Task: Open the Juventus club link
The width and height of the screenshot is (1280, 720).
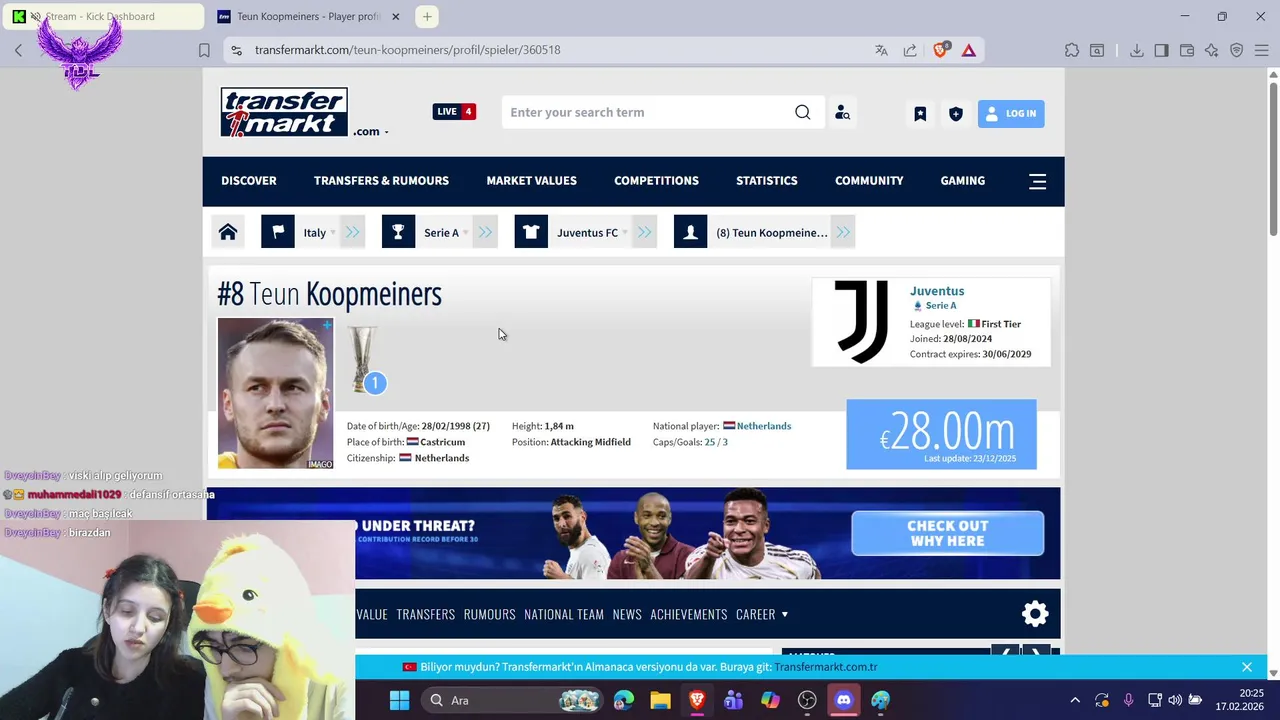Action: click(937, 291)
